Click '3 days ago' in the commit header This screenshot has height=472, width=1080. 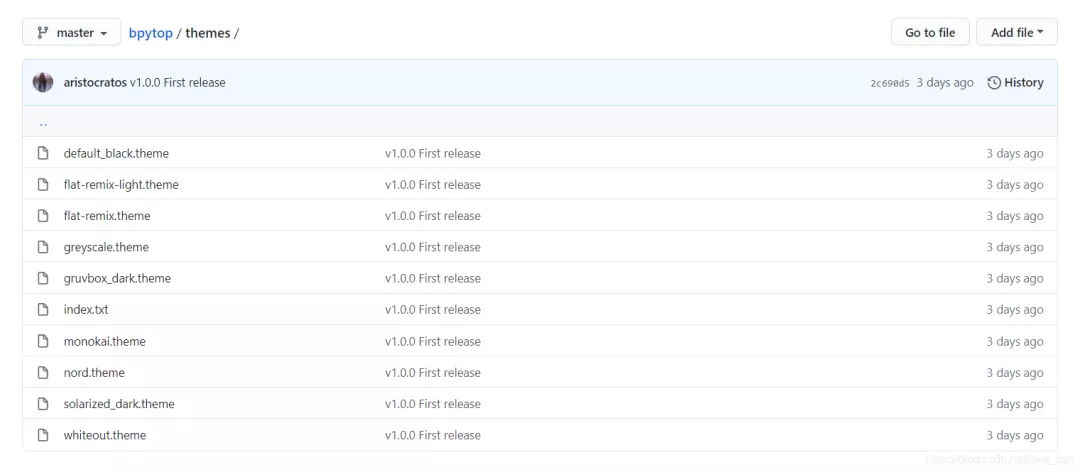pyautogui.click(x=945, y=83)
